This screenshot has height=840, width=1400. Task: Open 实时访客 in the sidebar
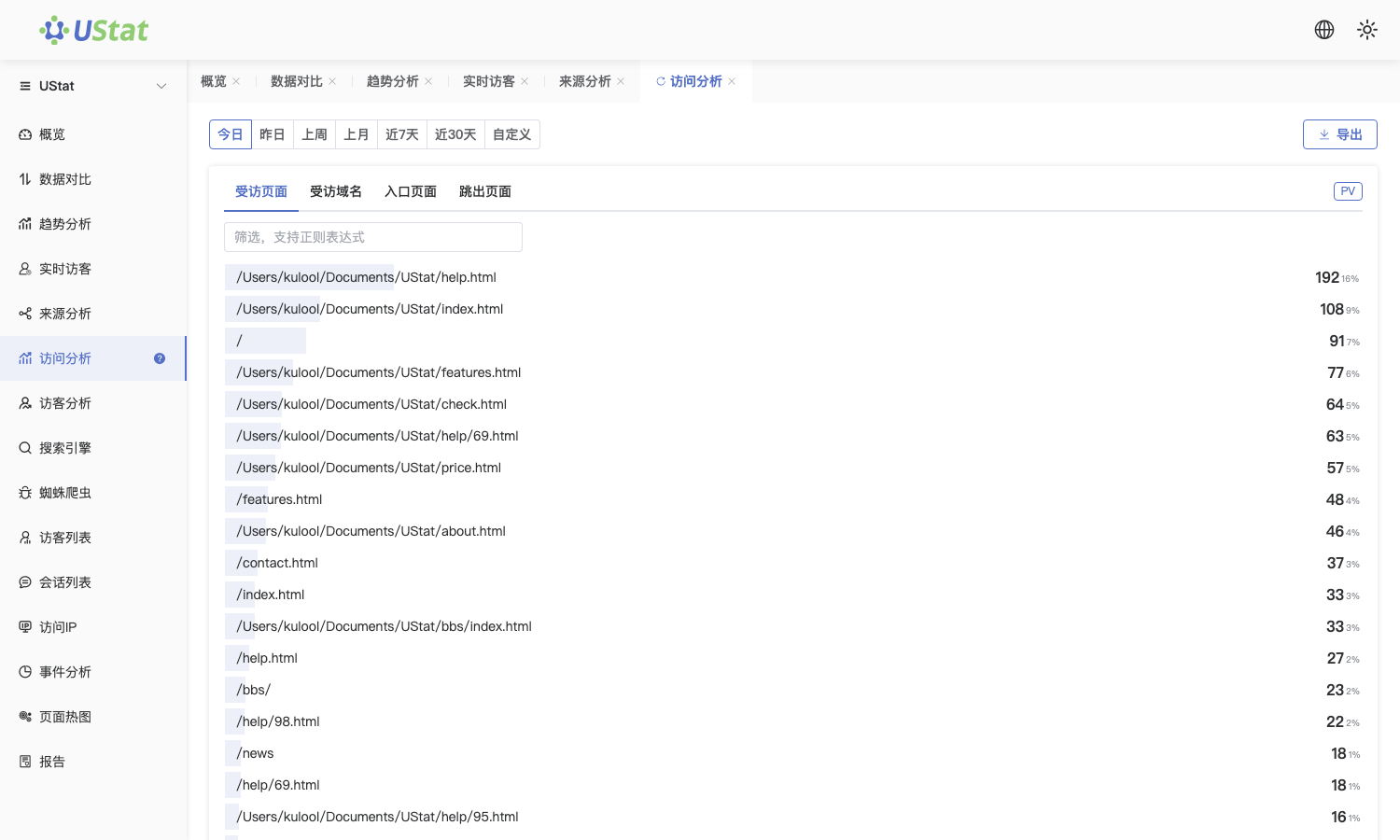click(93, 269)
